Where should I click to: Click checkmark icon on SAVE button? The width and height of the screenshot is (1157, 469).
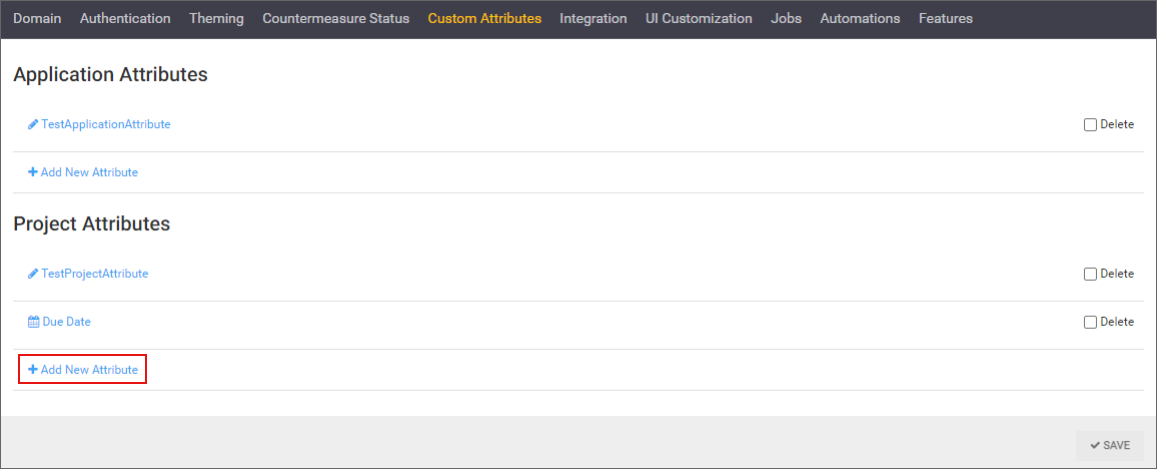point(1095,446)
